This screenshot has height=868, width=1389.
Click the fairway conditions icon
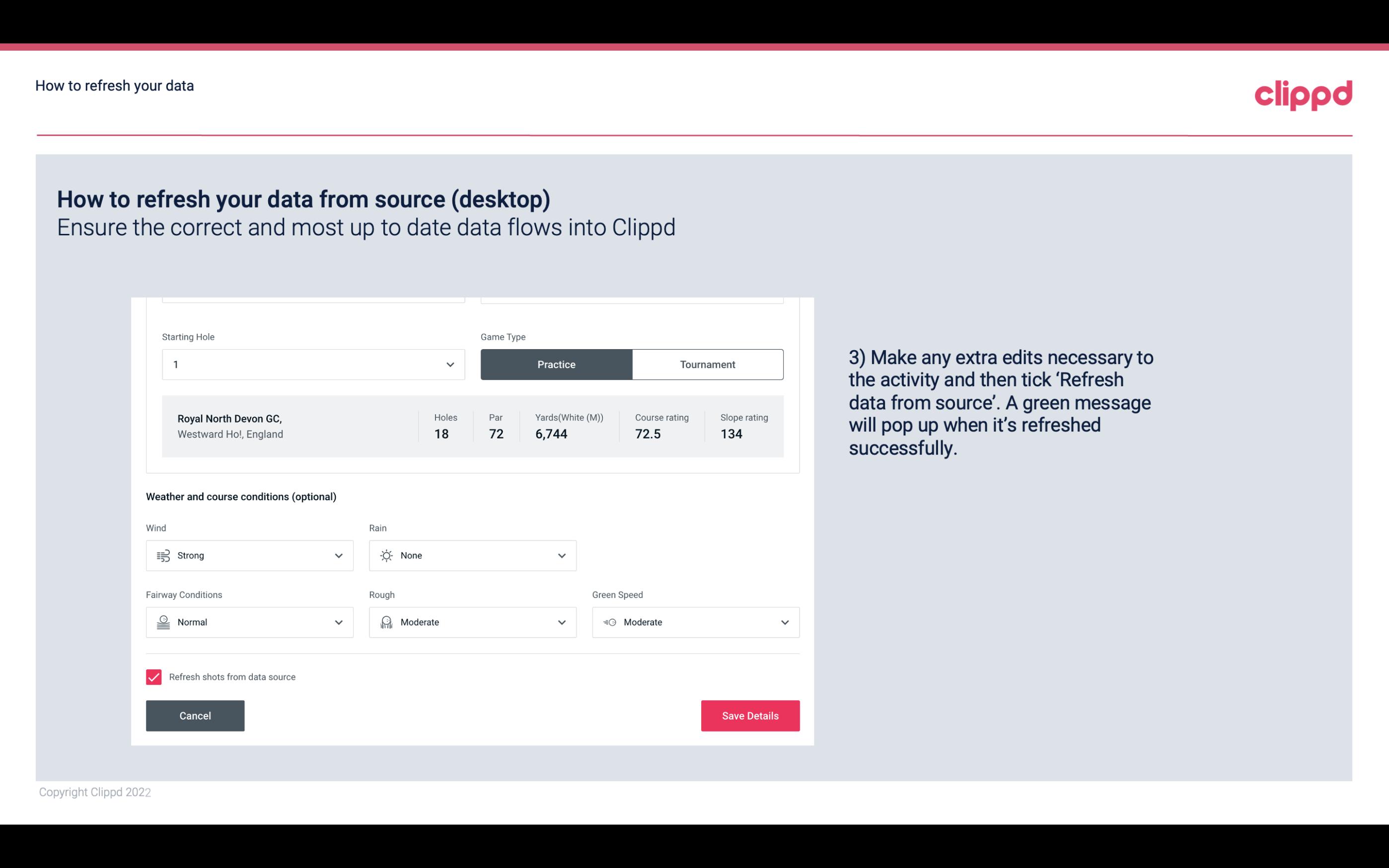[162, 622]
